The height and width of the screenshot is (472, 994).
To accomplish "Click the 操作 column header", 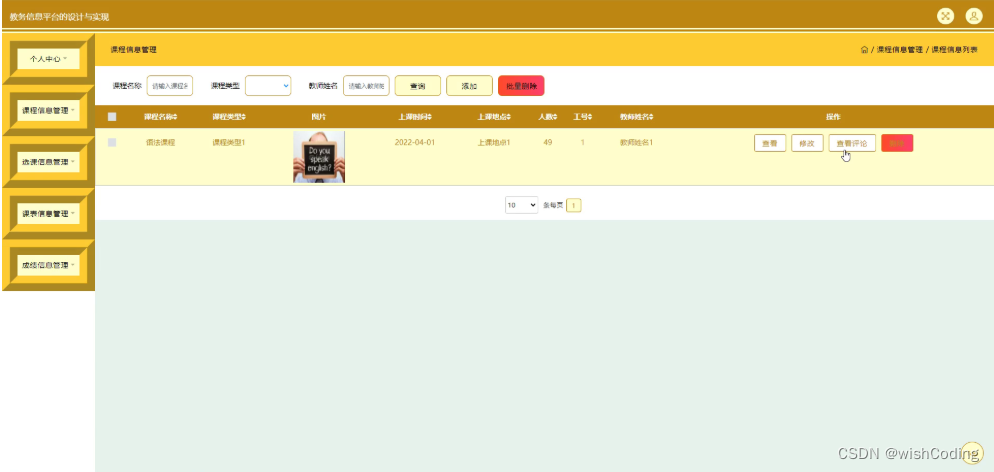I will (833, 117).
